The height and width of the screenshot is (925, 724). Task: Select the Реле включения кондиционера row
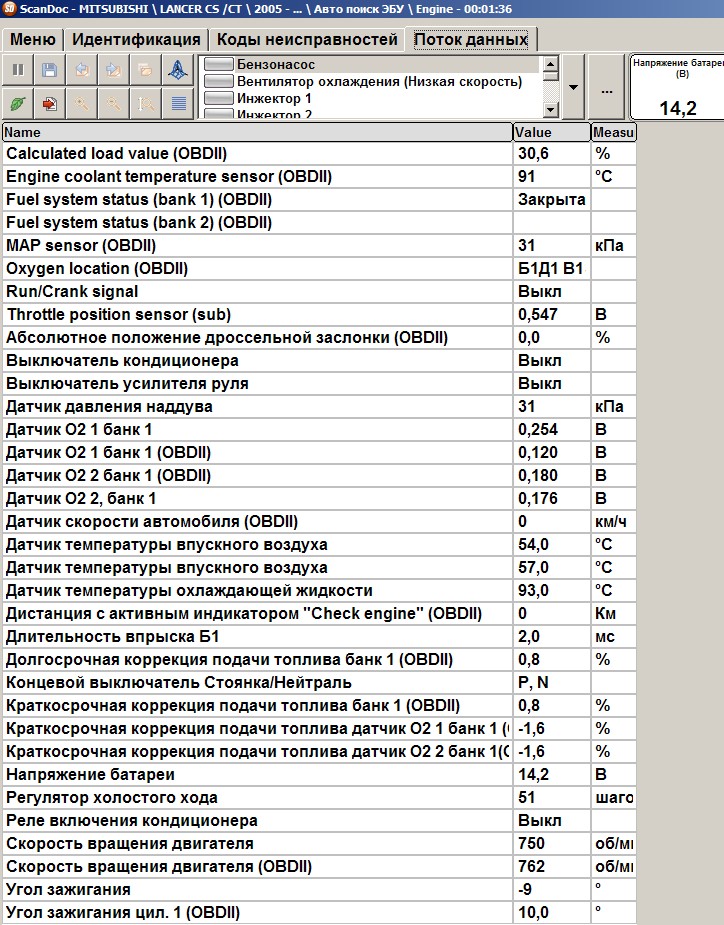[319, 821]
